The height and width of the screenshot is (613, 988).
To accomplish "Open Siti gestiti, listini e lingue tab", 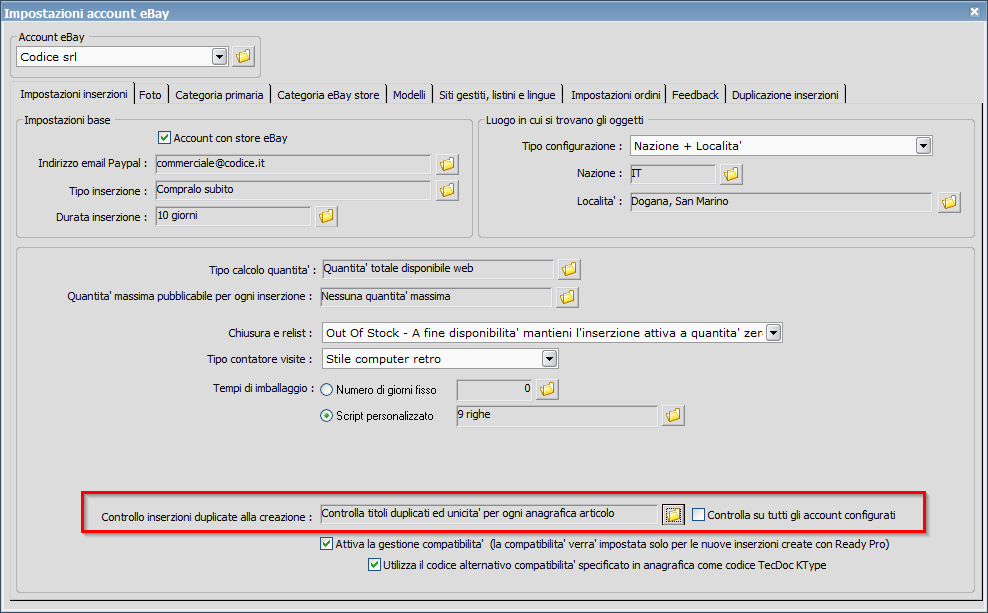I will pyautogui.click(x=497, y=95).
